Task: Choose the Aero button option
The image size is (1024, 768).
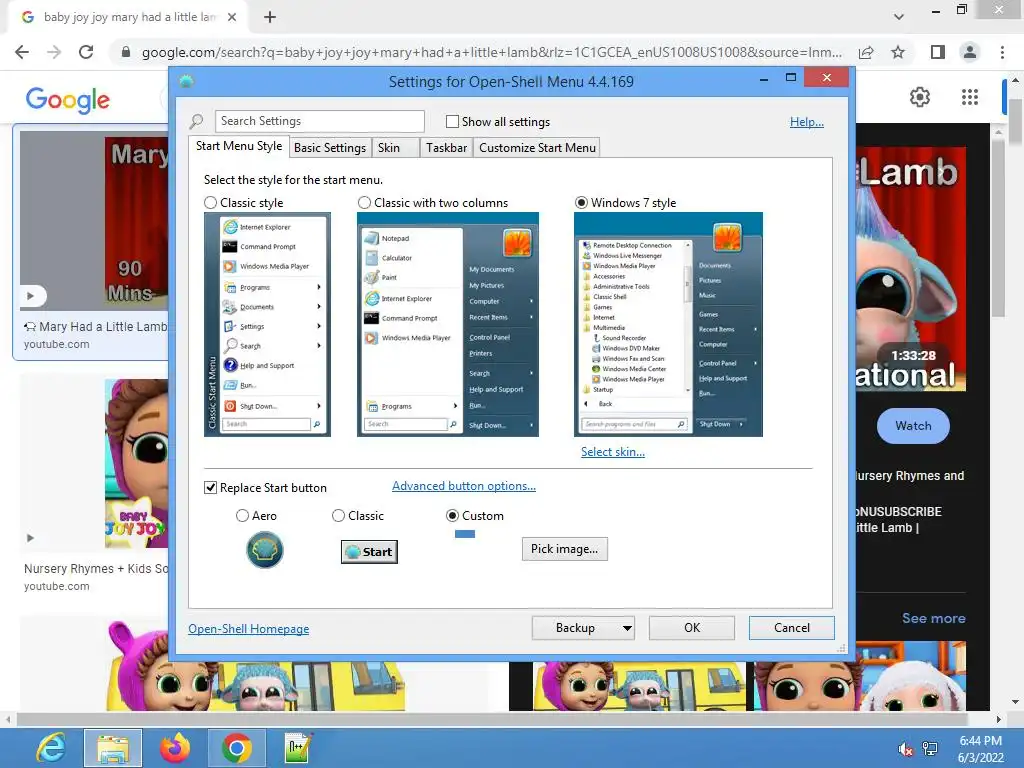Action: [242, 516]
